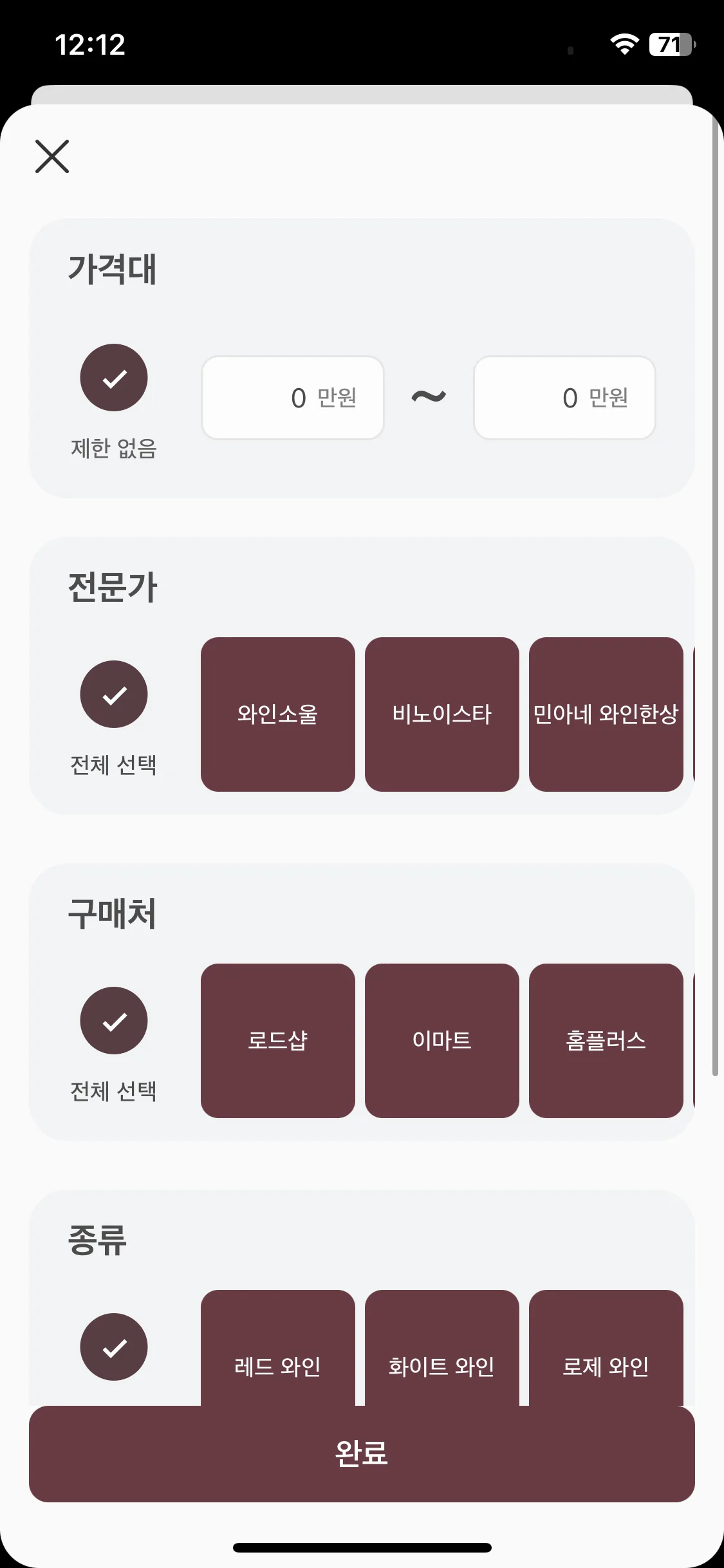The width and height of the screenshot is (724, 1568).
Task: Select the 홈플러스 store chip
Action: [606, 1041]
